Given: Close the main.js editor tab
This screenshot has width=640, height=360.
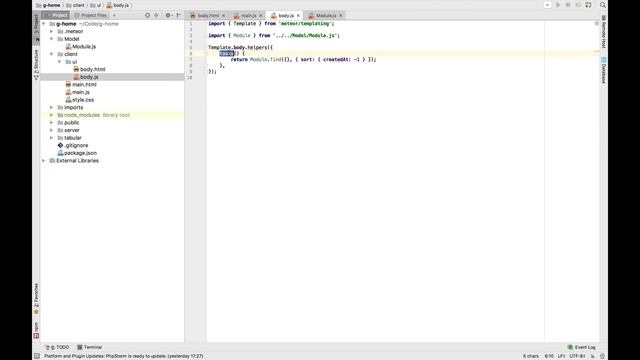Looking at the screenshot, I should click(261, 16).
